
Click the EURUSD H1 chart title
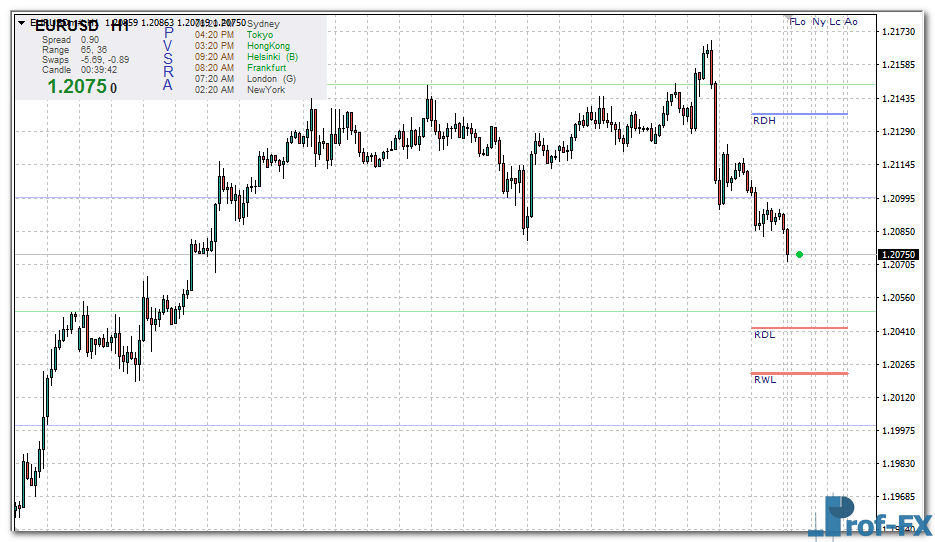[x=82, y=26]
